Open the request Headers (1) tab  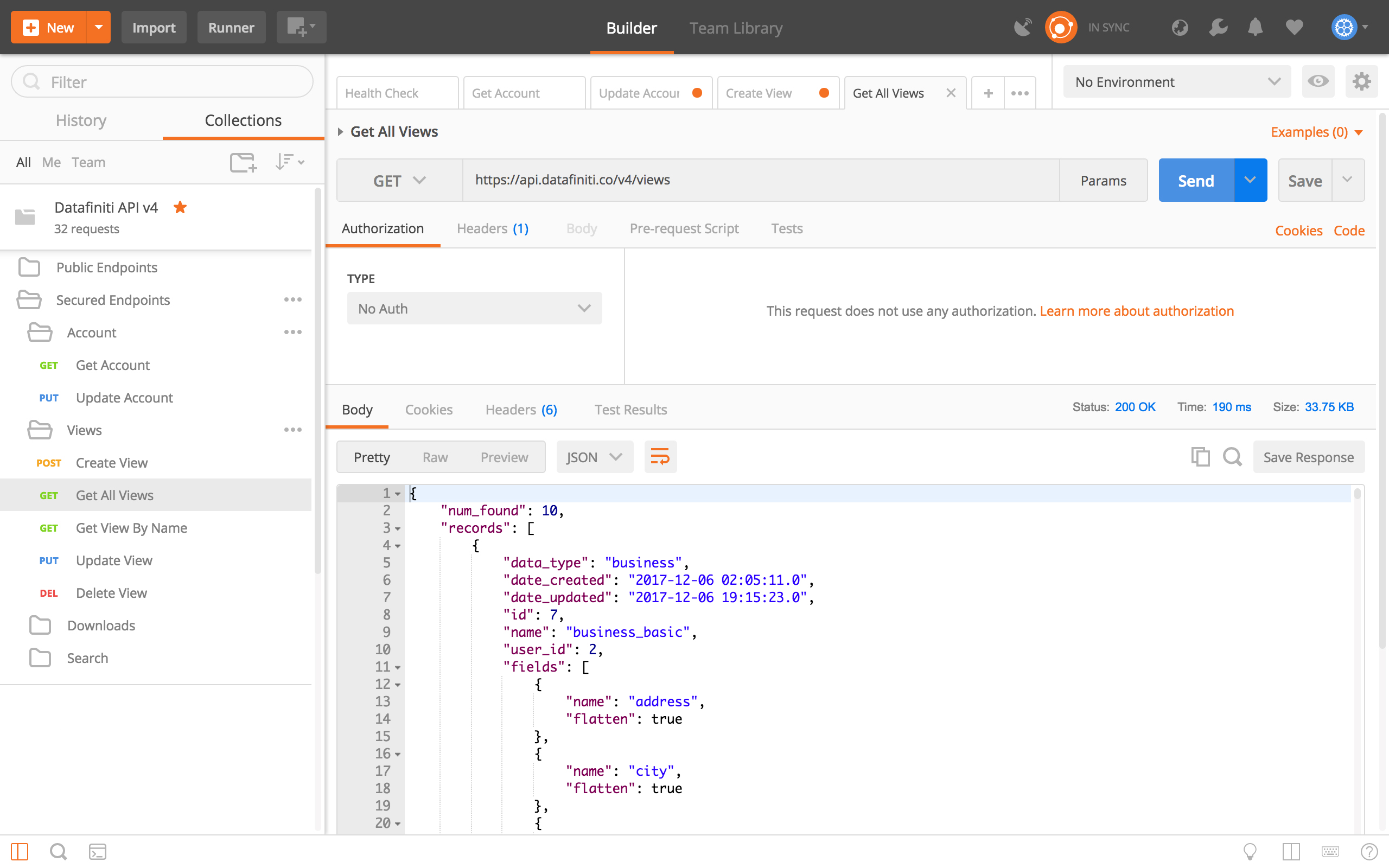493,228
